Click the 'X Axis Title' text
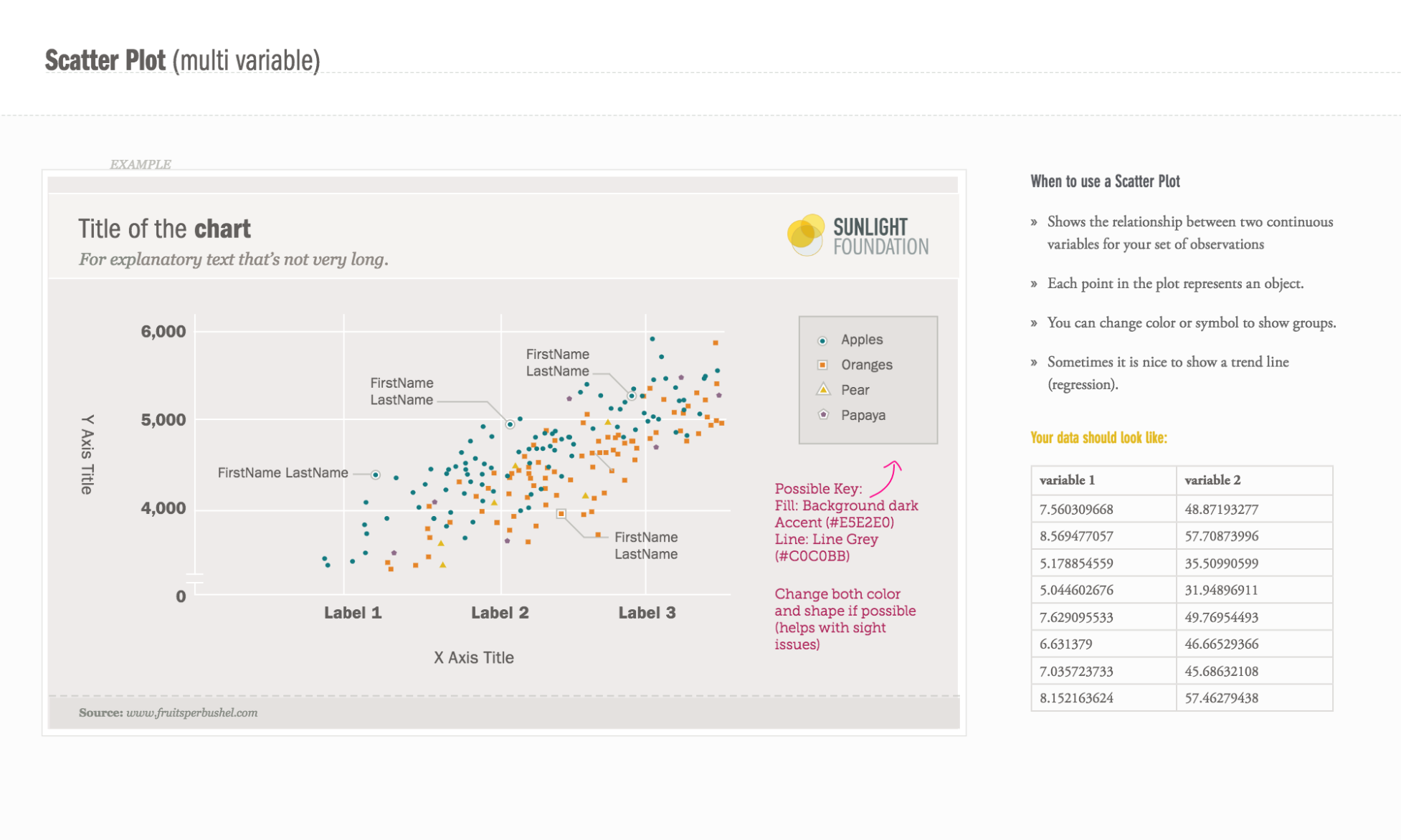 [x=473, y=658]
